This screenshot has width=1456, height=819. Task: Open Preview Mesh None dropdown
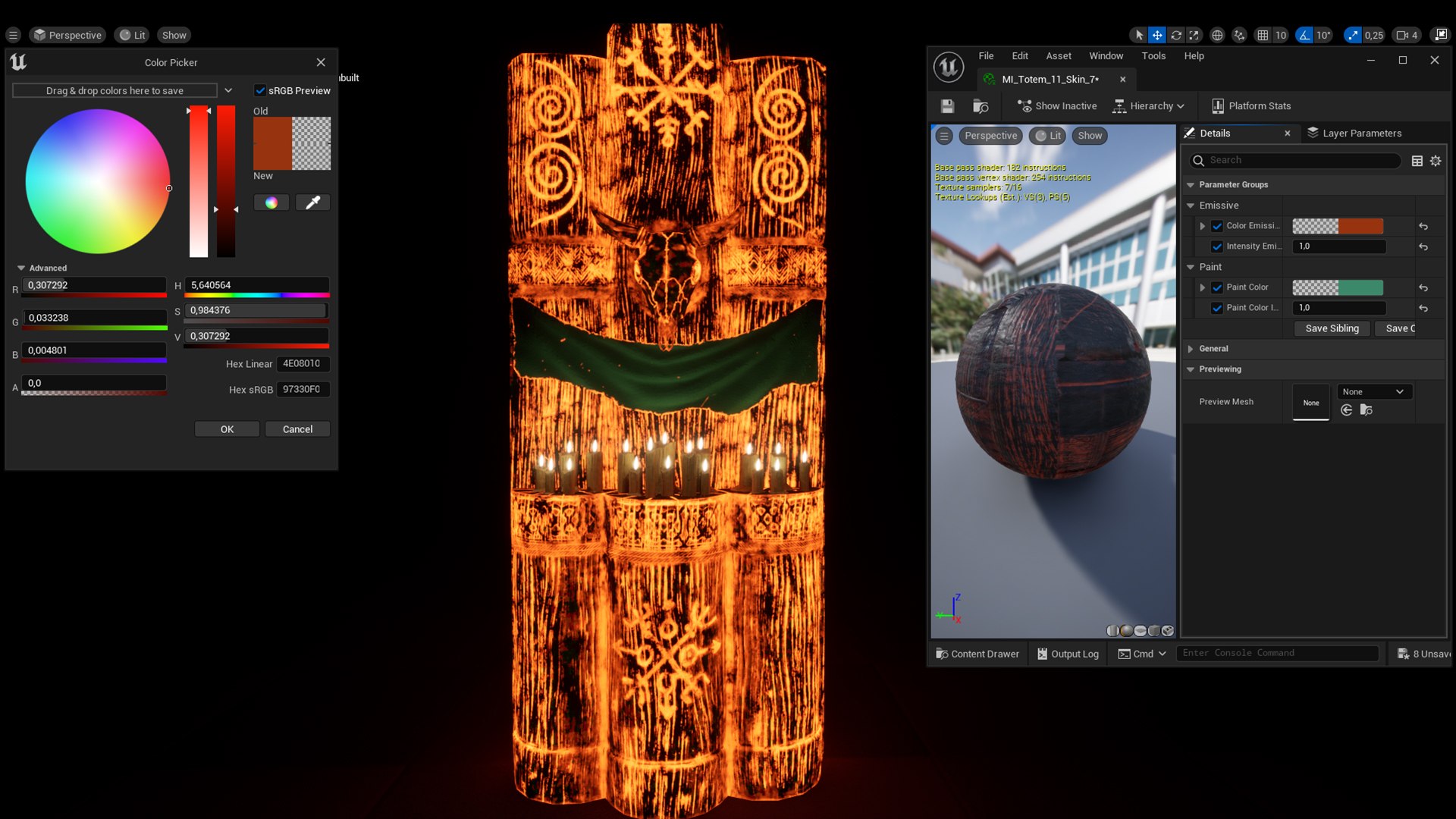pos(1373,392)
